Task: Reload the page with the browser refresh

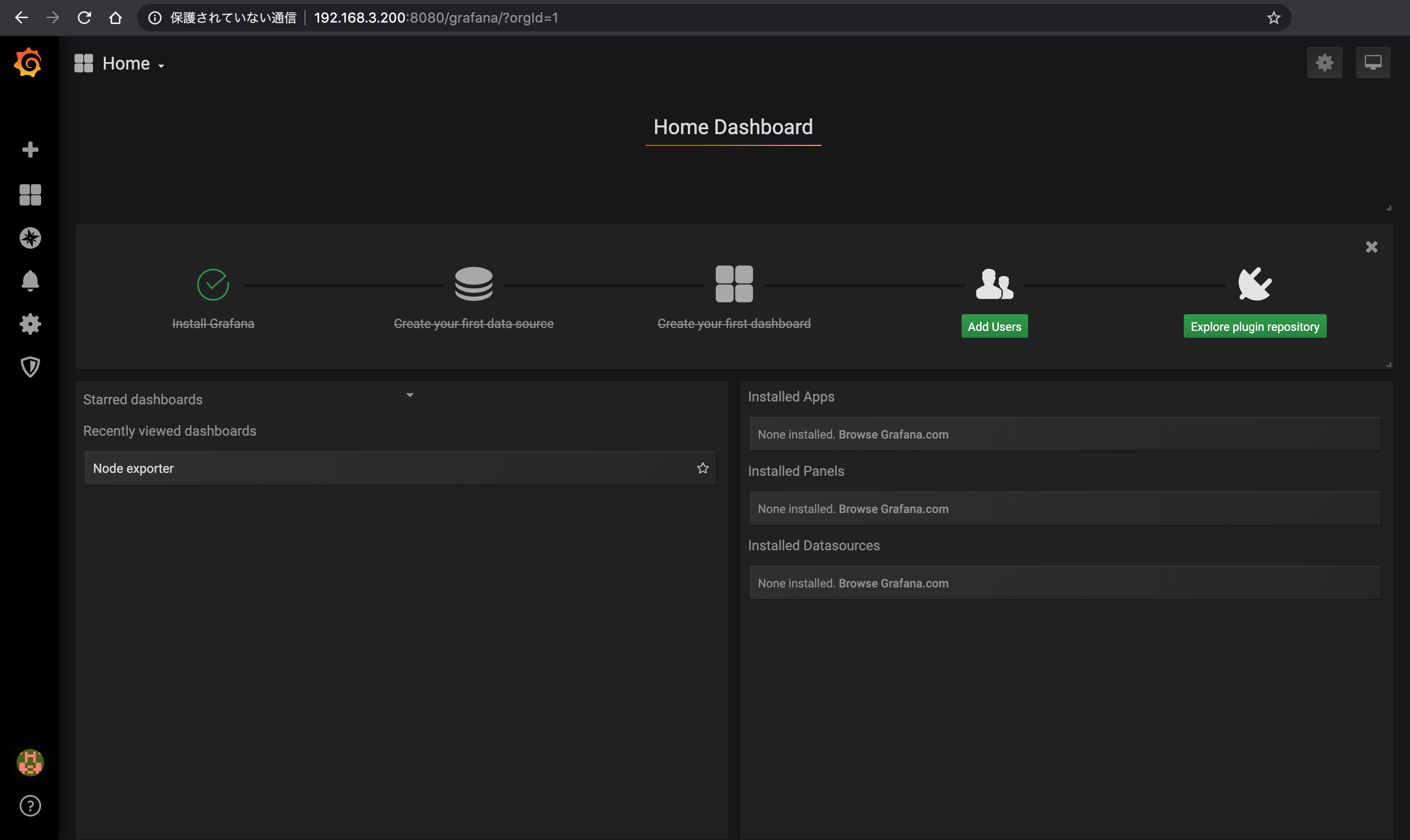Action: [x=84, y=18]
